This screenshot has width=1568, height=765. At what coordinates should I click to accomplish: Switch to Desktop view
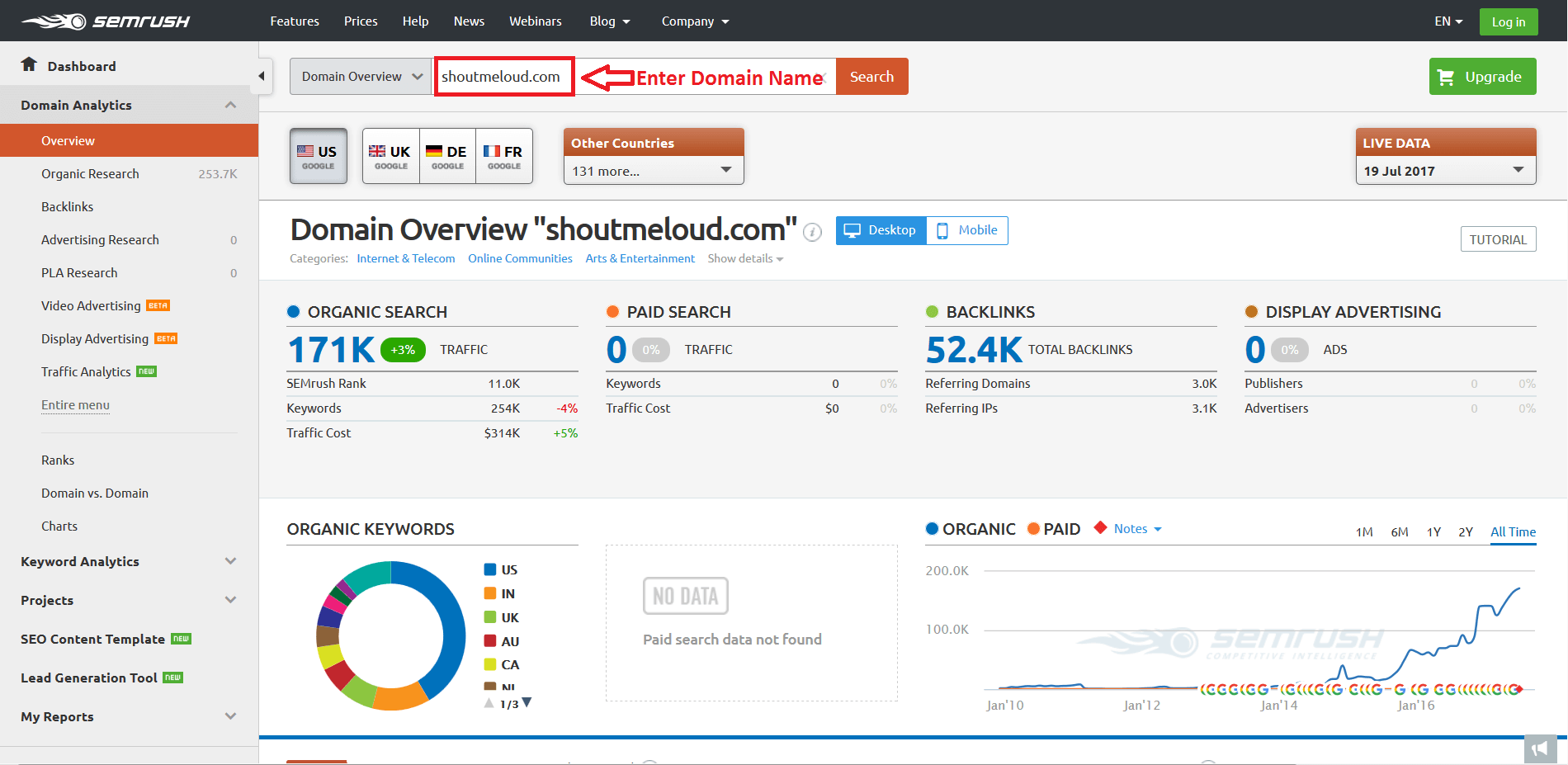click(x=881, y=230)
